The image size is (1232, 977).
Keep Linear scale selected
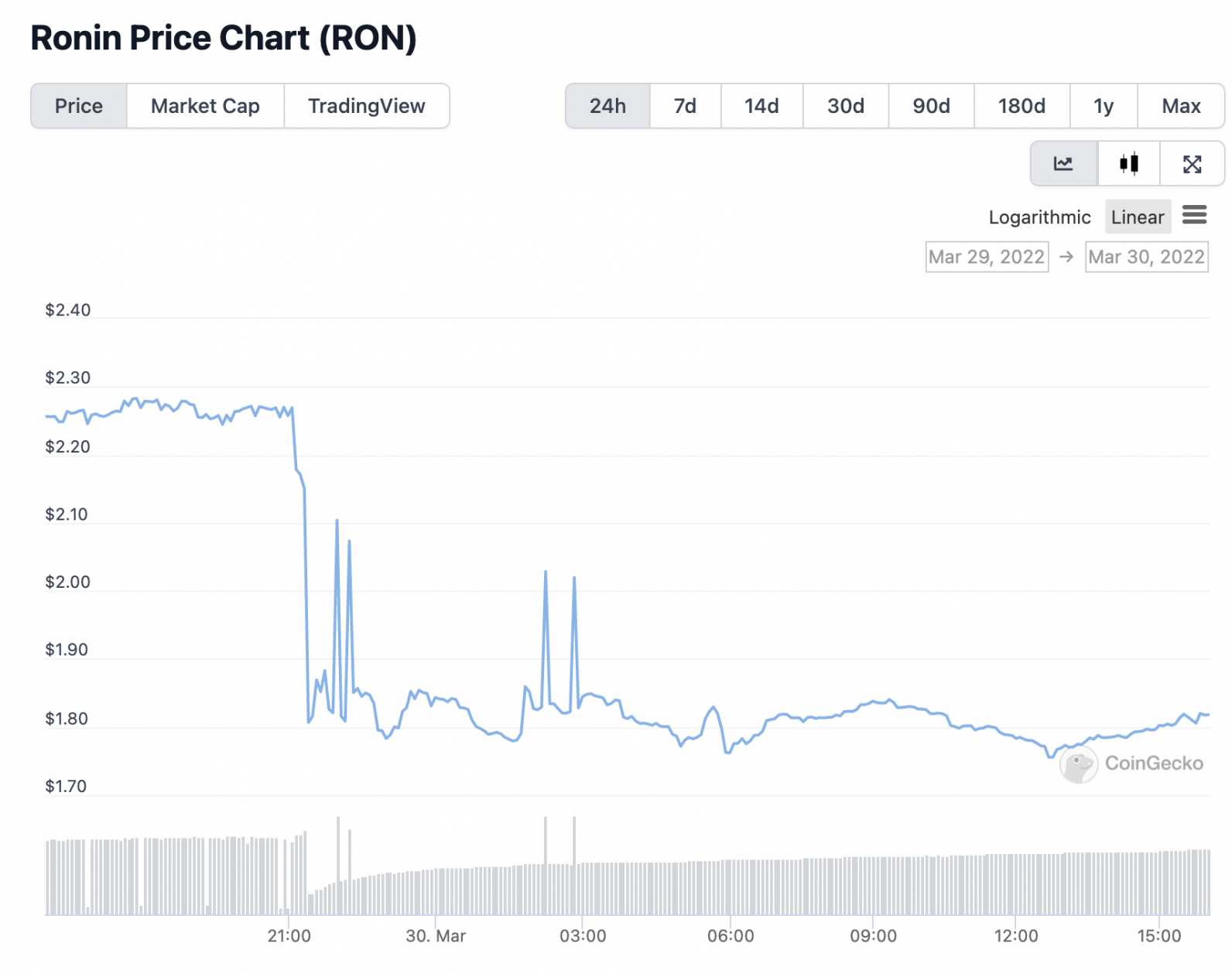[x=1137, y=217]
